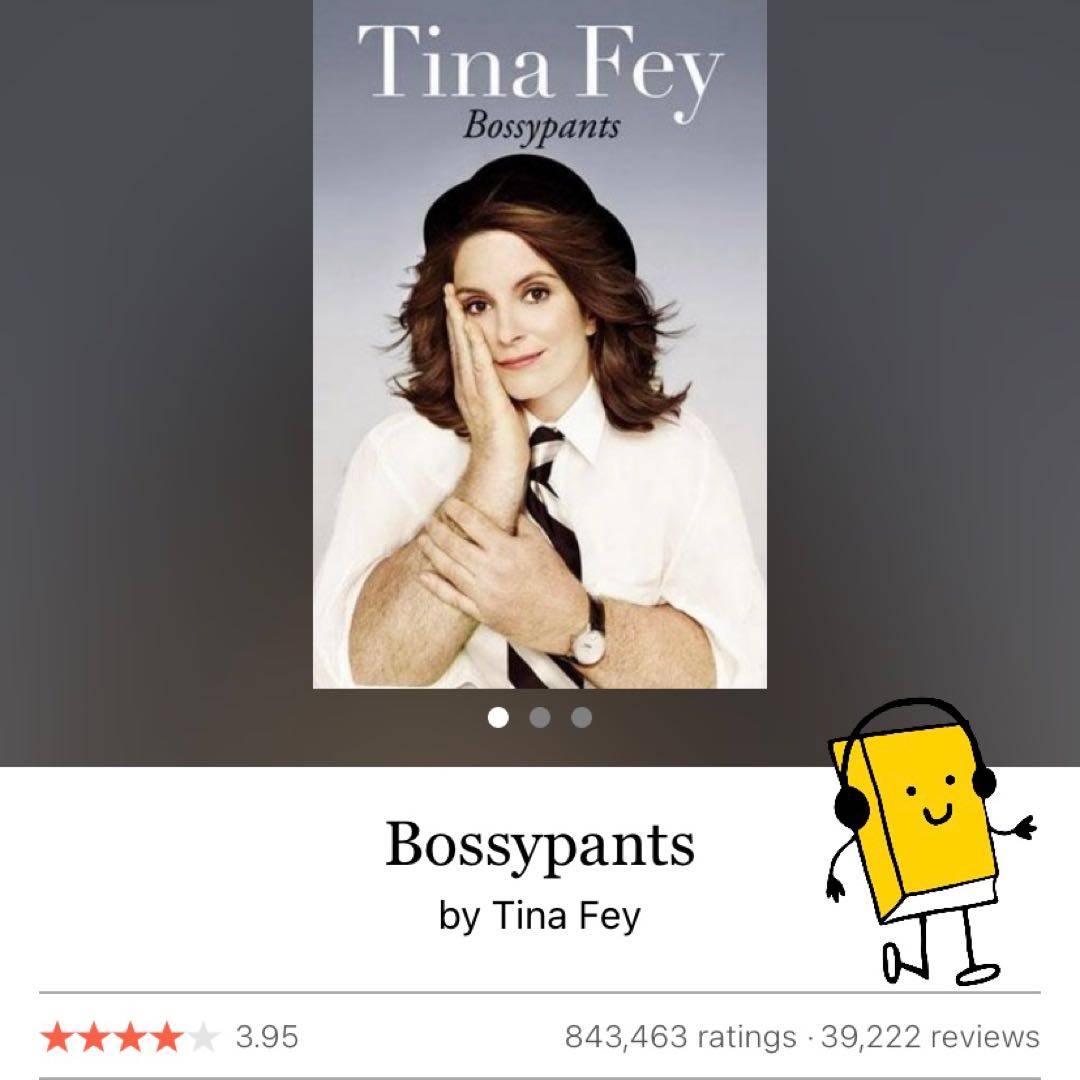
Task: Tap the first white page indicator dot
Action: (498, 717)
